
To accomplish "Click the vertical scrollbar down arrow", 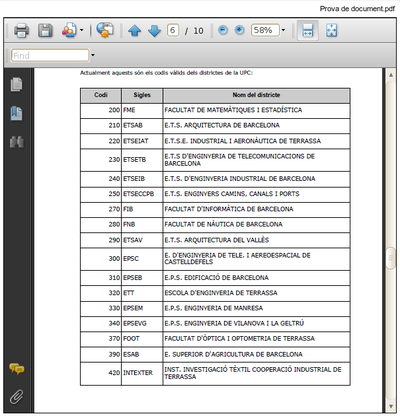I will click(391, 406).
